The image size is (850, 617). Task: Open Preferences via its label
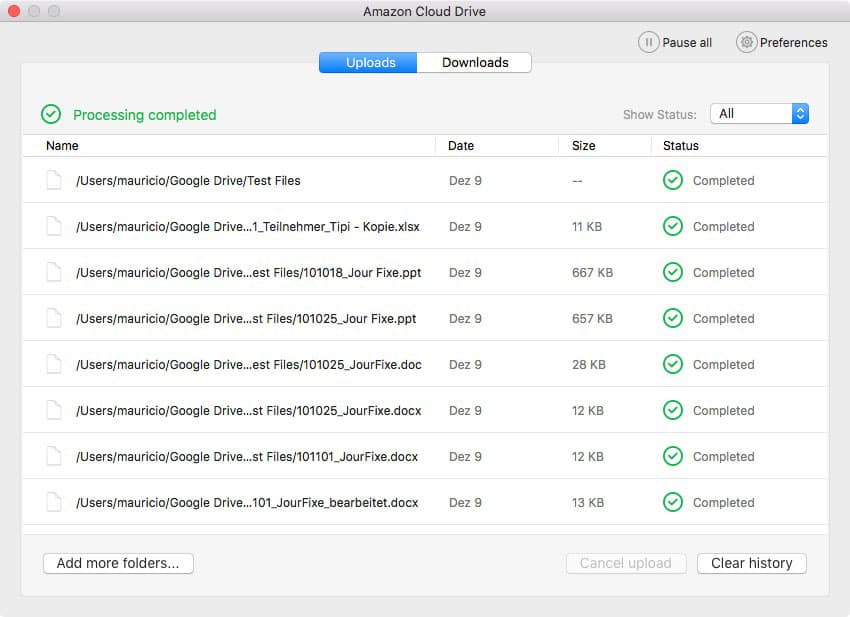point(794,43)
